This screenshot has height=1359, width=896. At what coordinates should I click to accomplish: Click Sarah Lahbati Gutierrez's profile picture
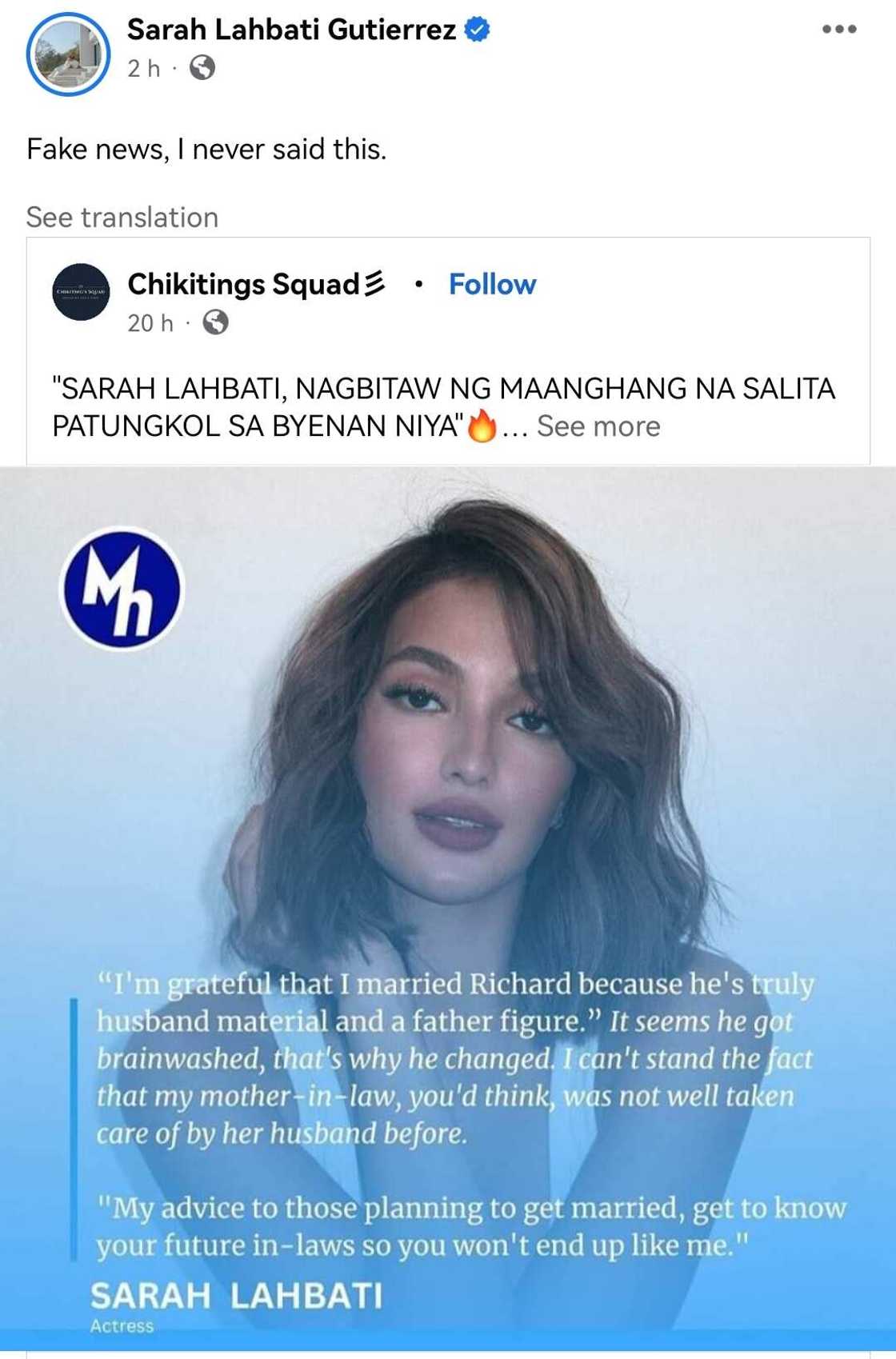click(x=68, y=54)
